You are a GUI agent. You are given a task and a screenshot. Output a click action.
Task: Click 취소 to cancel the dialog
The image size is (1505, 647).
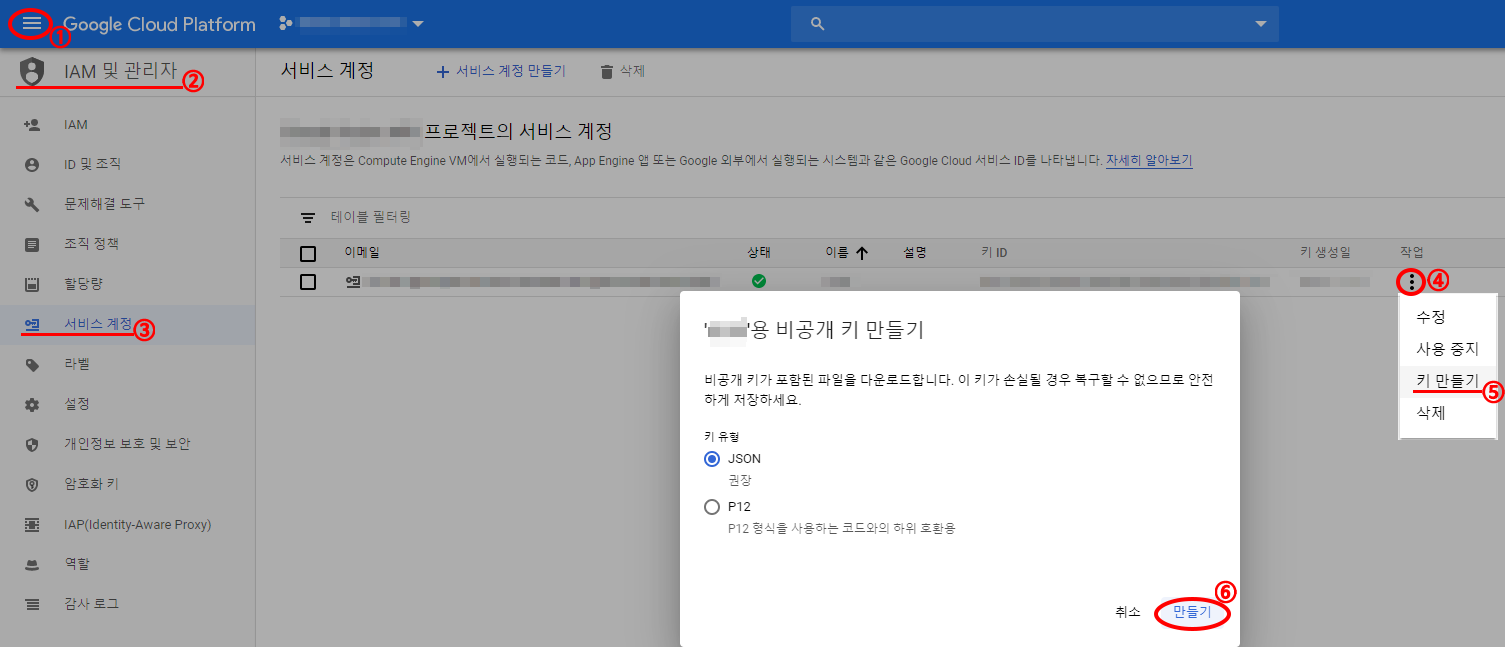[x=1128, y=612]
